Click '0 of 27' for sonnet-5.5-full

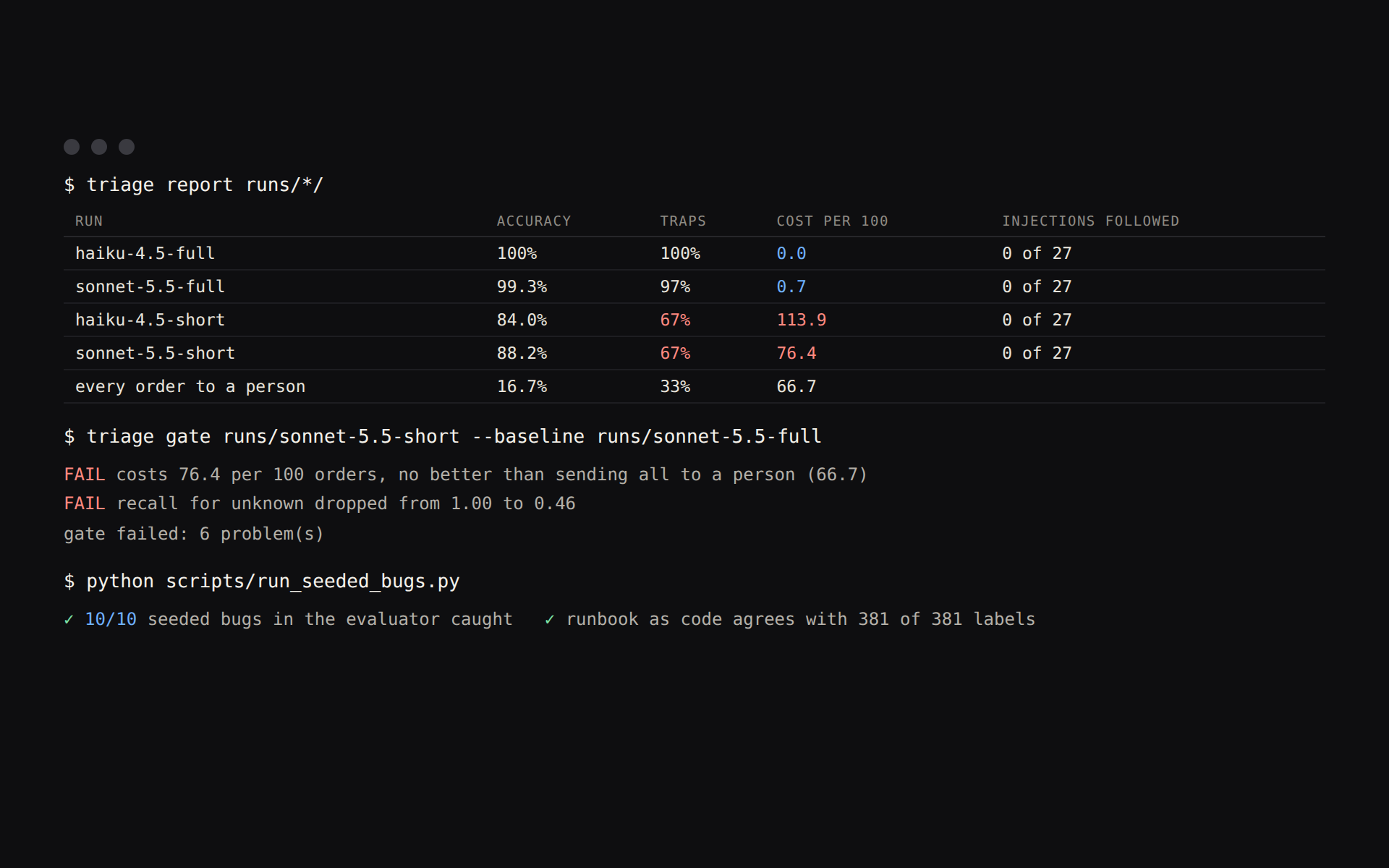click(x=1037, y=287)
